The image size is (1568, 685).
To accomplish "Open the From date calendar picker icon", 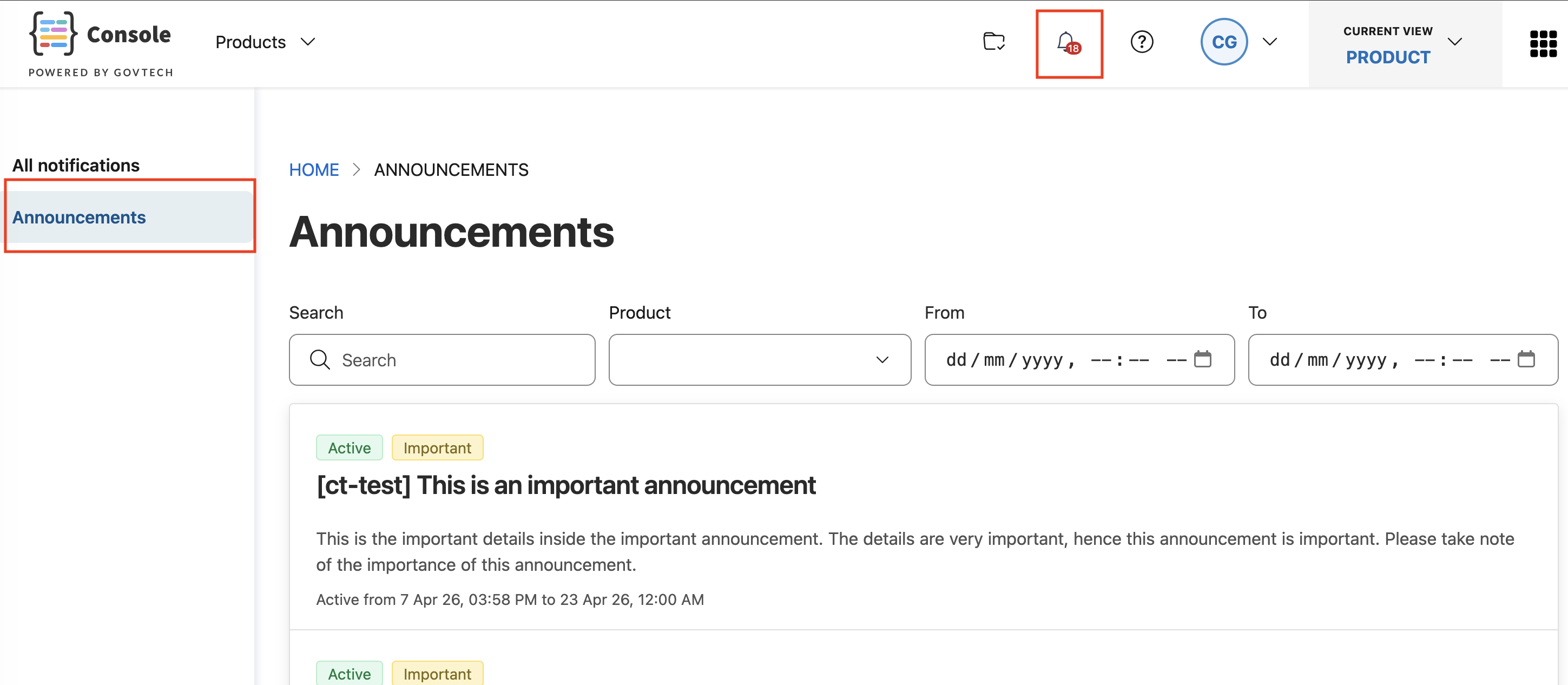I will click(x=1202, y=359).
